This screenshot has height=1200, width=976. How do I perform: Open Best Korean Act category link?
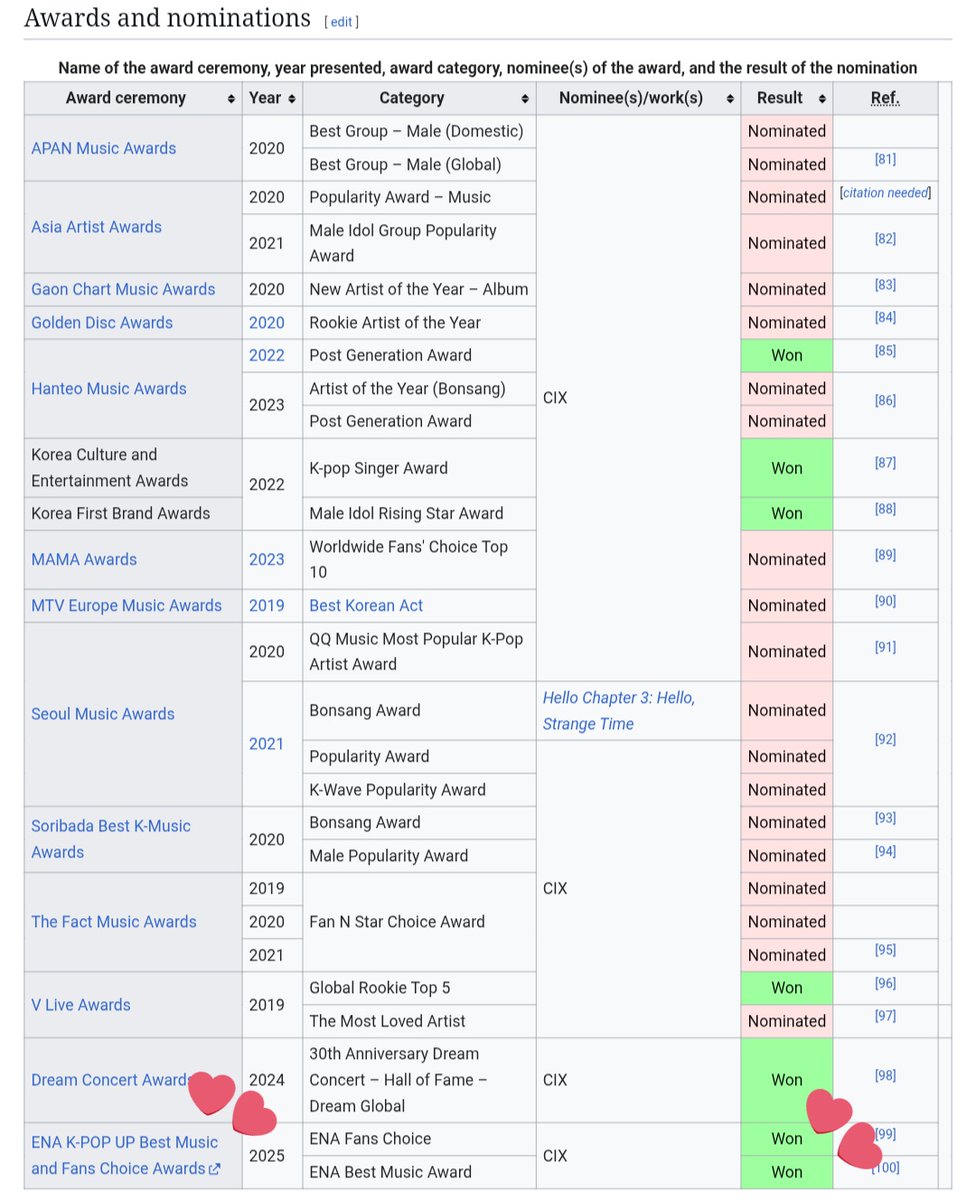366,605
